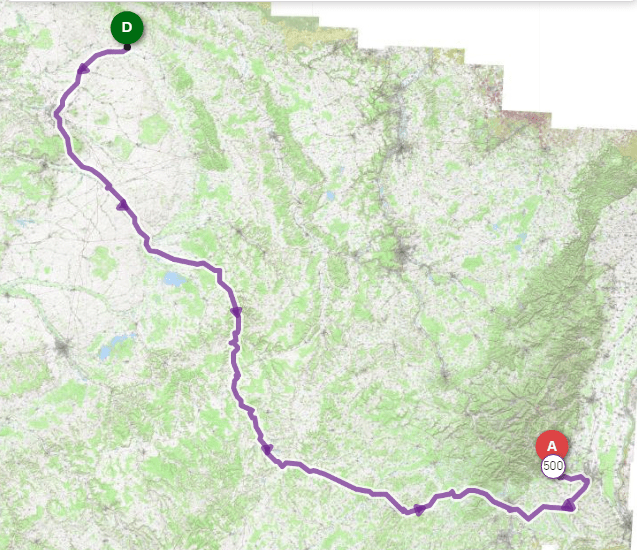Select the direction arrow on the southern route stretch pointing east
637x550 pixels.
(419, 509)
